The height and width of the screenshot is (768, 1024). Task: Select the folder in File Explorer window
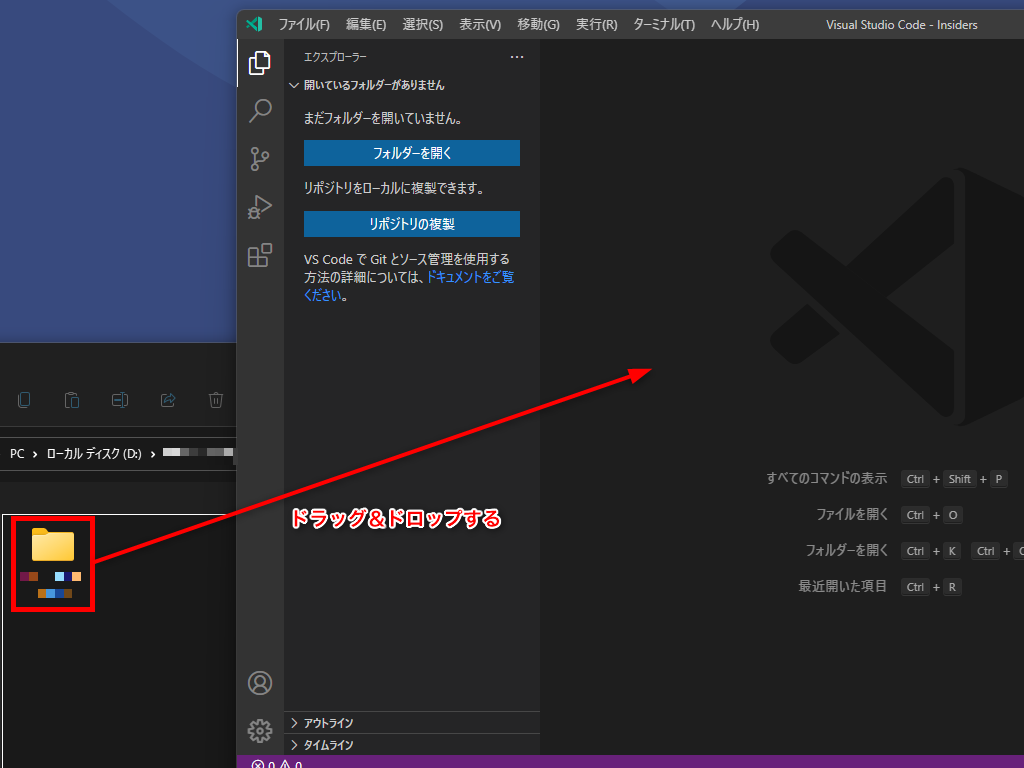click(x=53, y=564)
